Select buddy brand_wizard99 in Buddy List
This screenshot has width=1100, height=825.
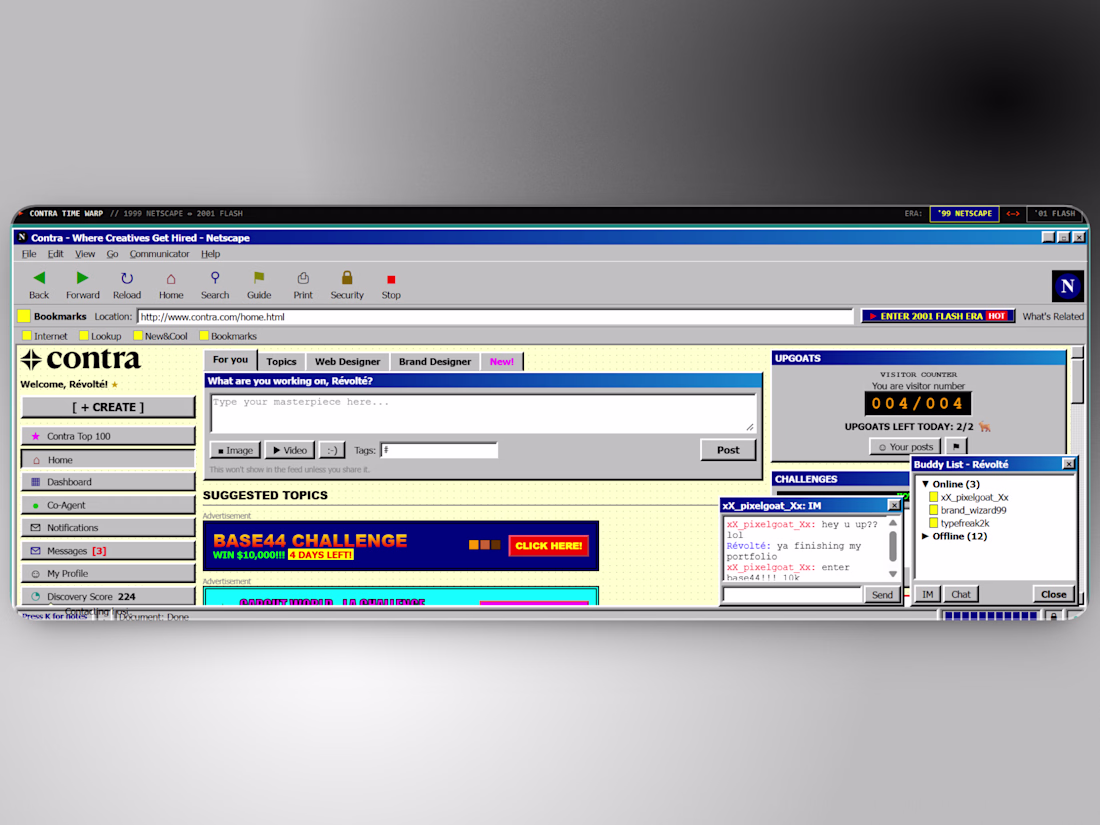(973, 510)
